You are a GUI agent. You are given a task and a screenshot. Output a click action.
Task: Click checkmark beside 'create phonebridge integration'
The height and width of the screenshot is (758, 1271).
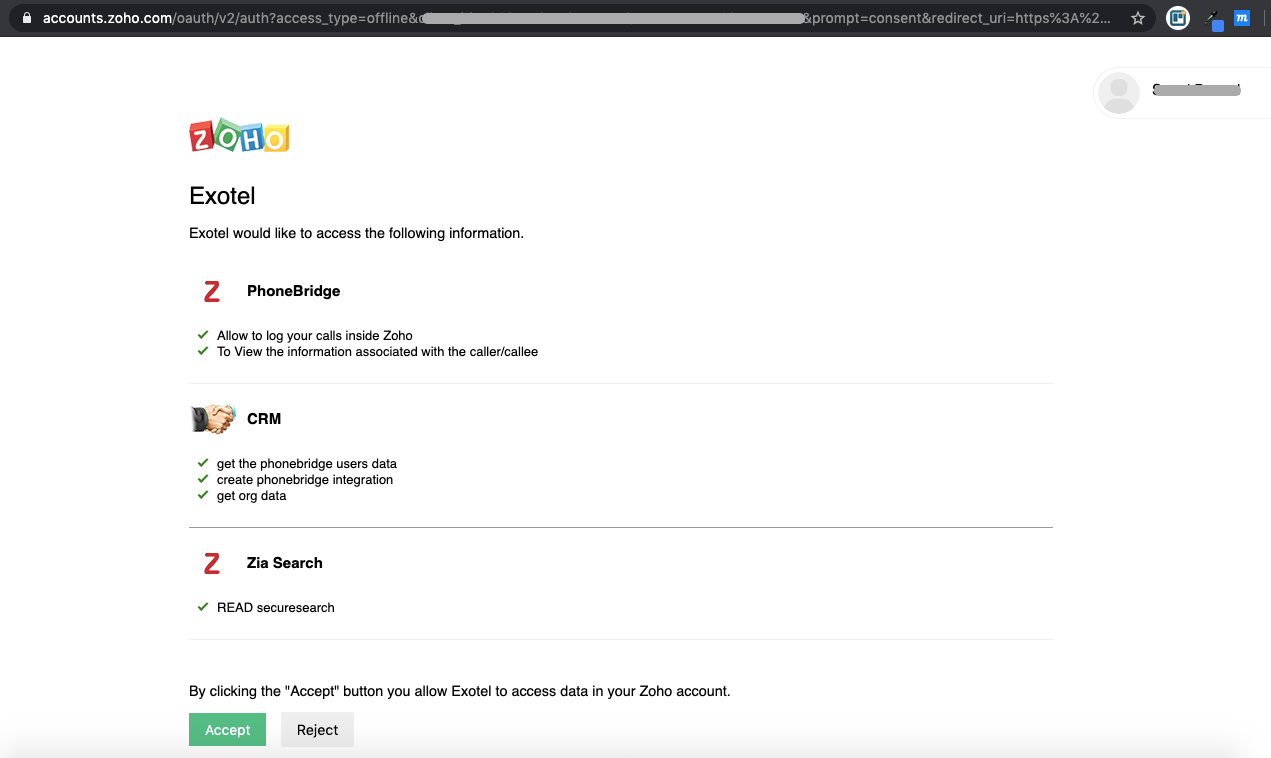[x=203, y=479]
